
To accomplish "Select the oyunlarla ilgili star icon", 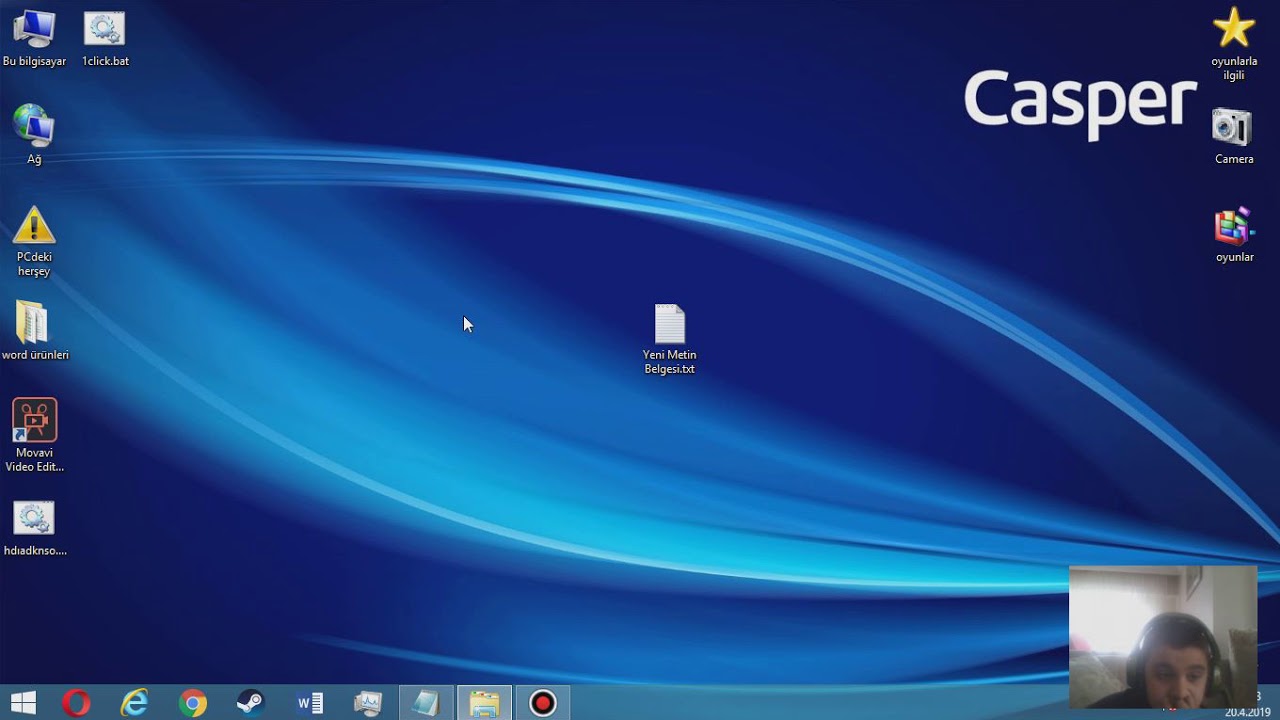I will 1234,43.
